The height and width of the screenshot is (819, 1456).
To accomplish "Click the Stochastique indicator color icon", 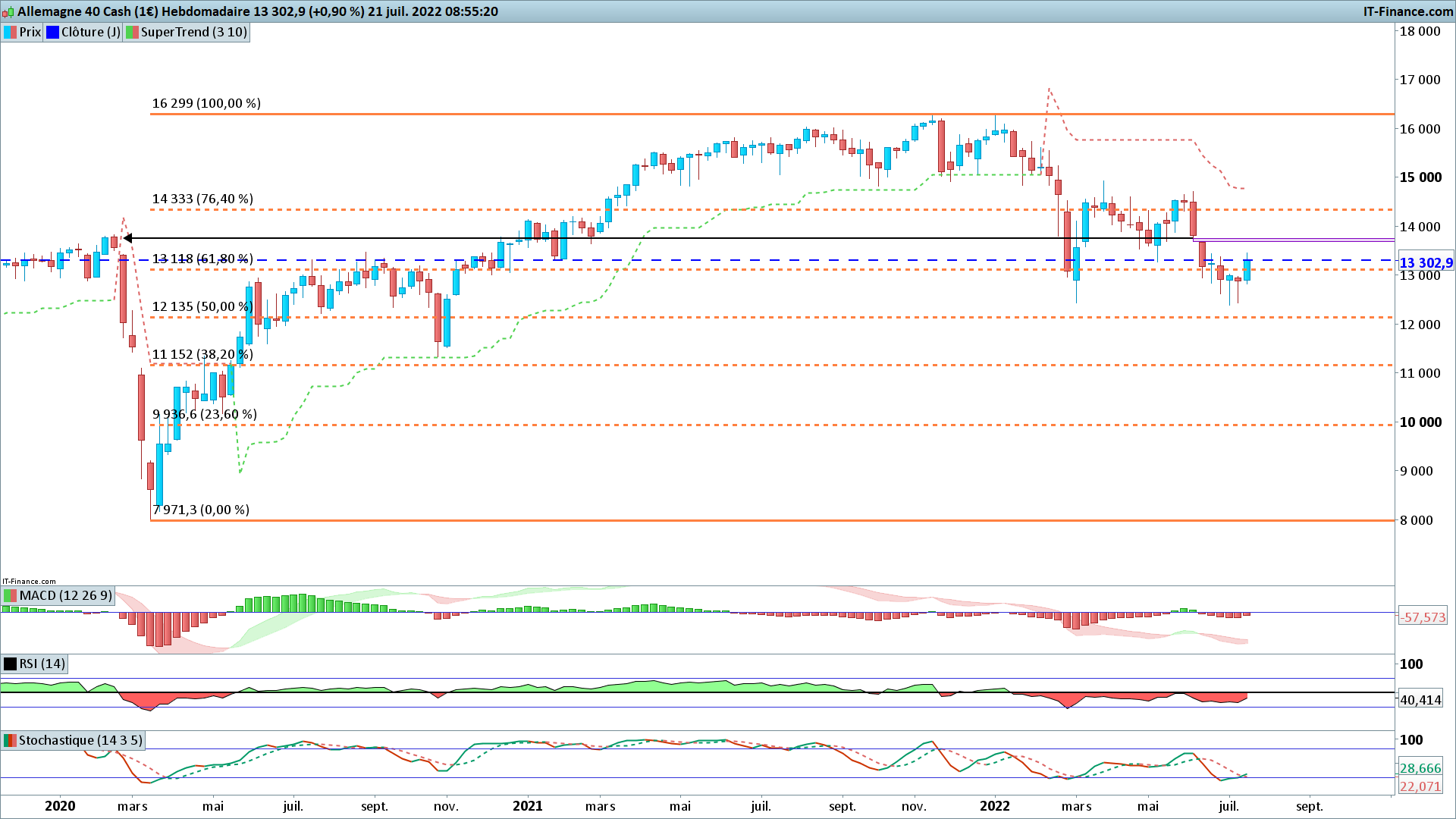I will click(11, 740).
